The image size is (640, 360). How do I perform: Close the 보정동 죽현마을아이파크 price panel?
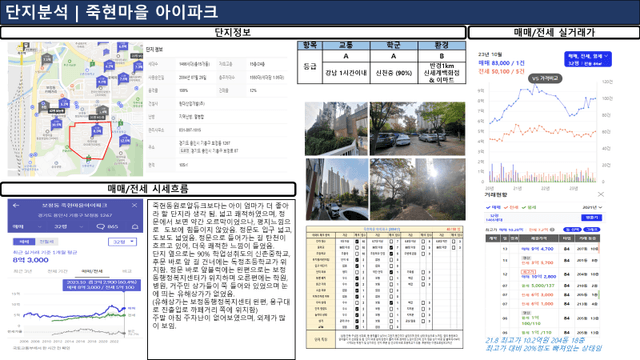tap(134, 205)
